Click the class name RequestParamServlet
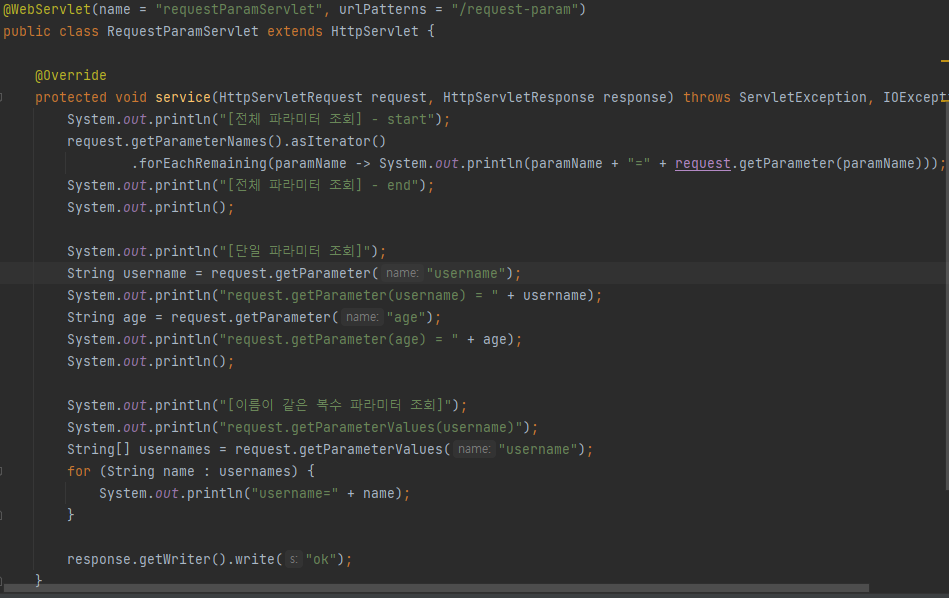Viewport: 949px width, 598px height. 183,31
